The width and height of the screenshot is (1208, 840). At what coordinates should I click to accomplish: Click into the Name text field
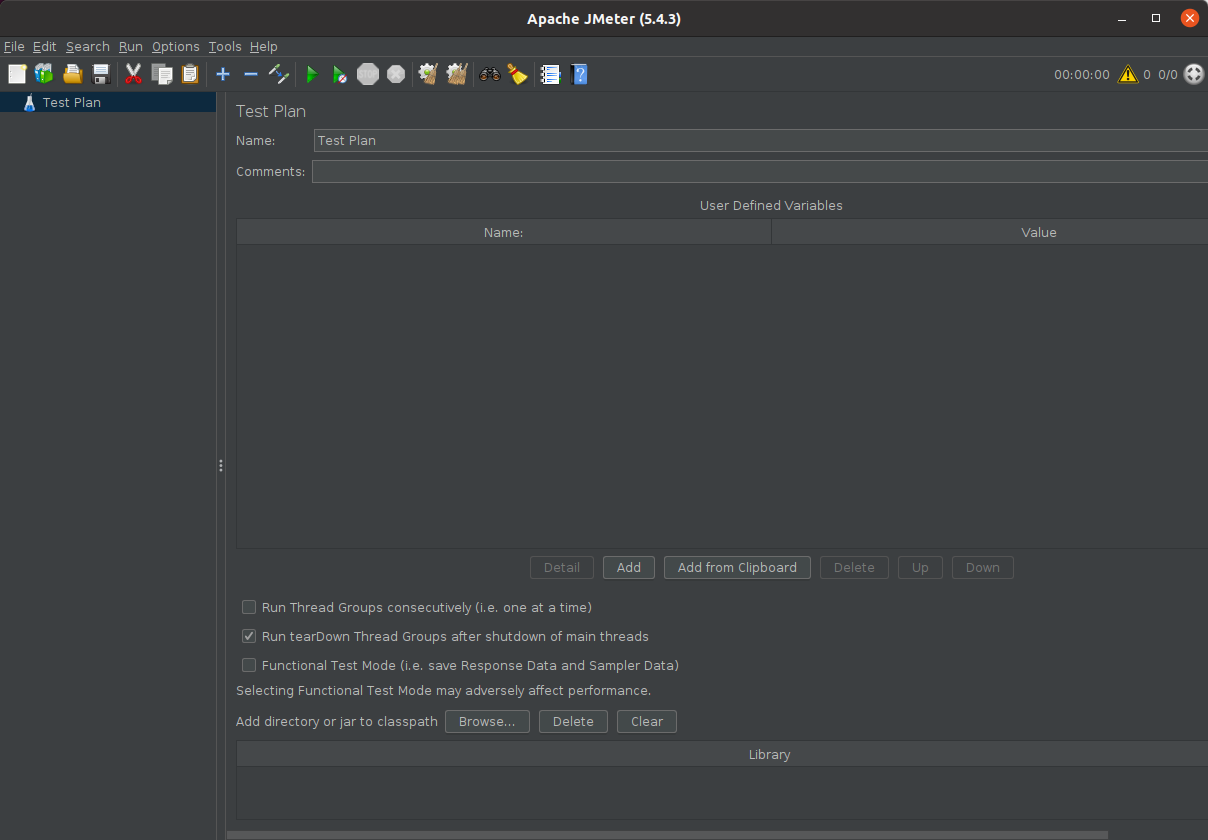click(x=760, y=140)
